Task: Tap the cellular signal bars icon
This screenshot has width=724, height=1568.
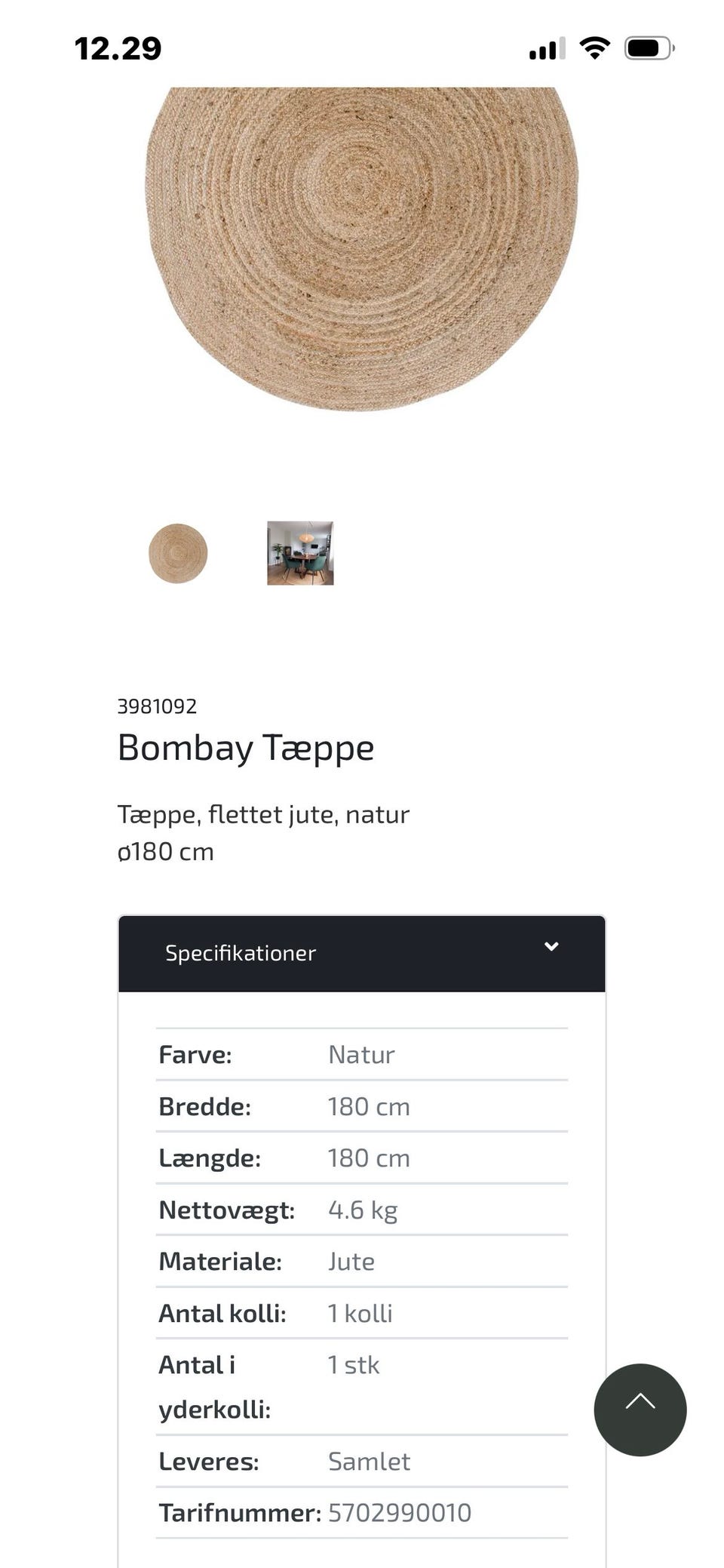Action: pyautogui.click(x=547, y=49)
